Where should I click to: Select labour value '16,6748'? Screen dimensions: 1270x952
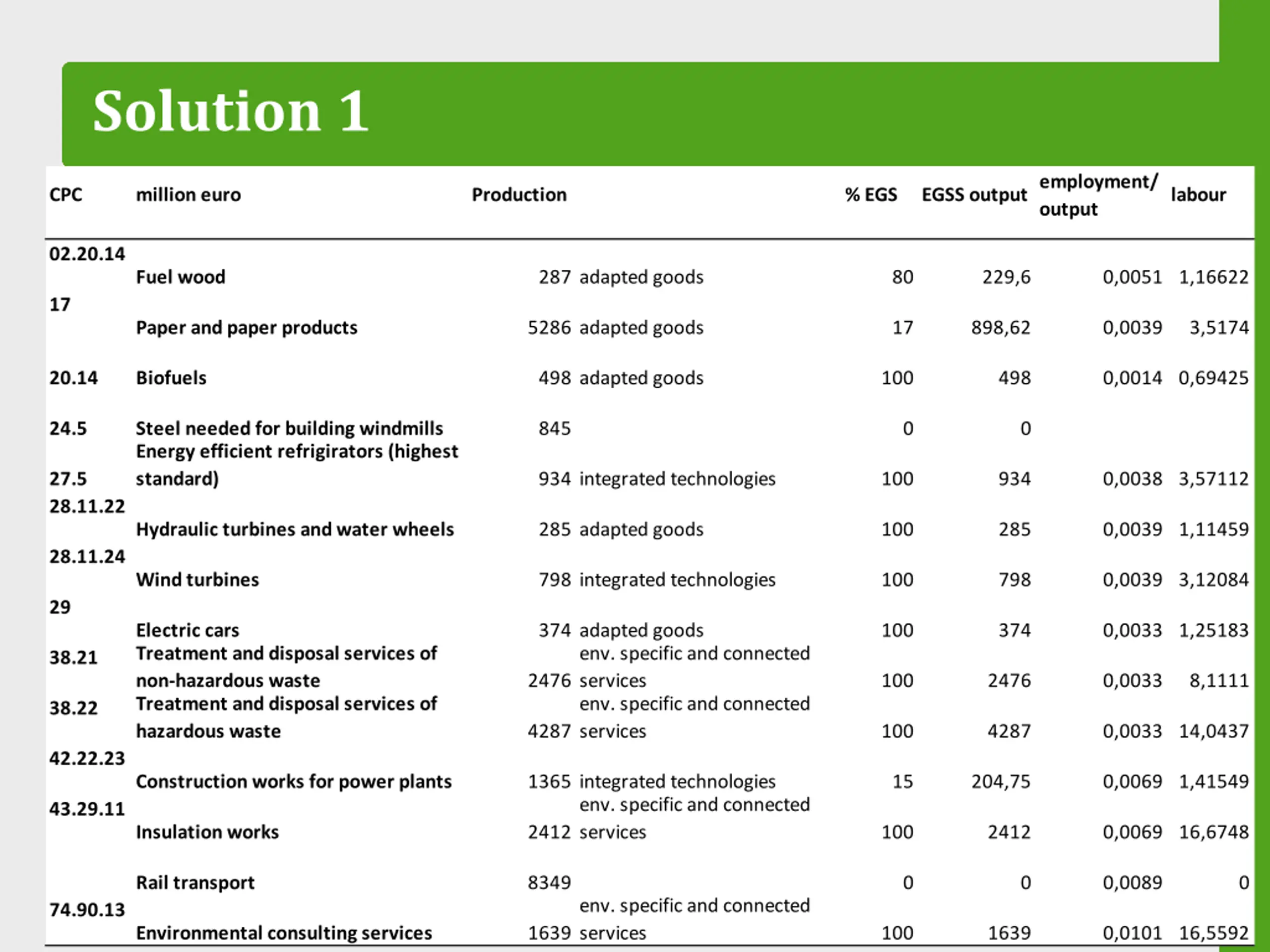(x=1213, y=832)
